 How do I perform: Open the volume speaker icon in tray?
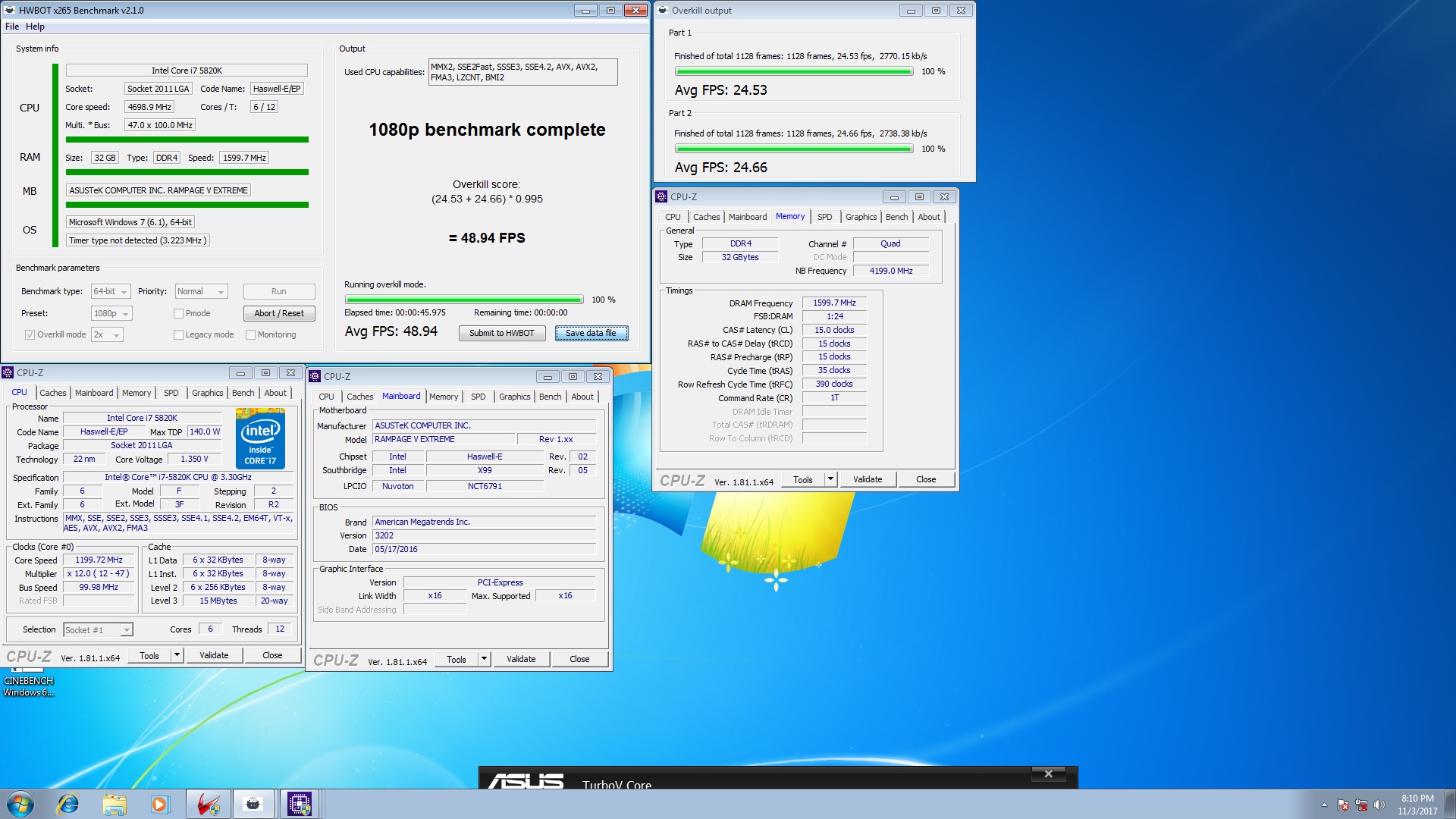point(1379,805)
